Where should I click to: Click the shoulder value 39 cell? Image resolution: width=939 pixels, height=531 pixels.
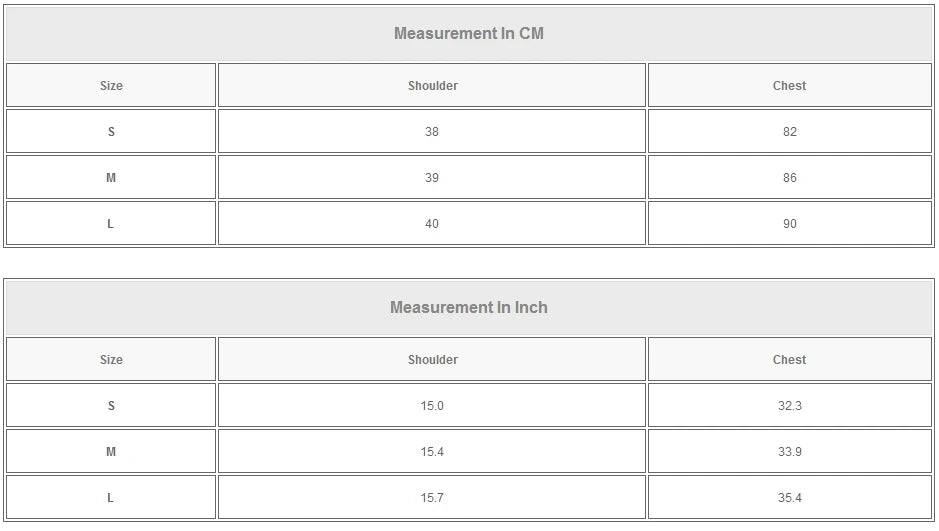432,178
